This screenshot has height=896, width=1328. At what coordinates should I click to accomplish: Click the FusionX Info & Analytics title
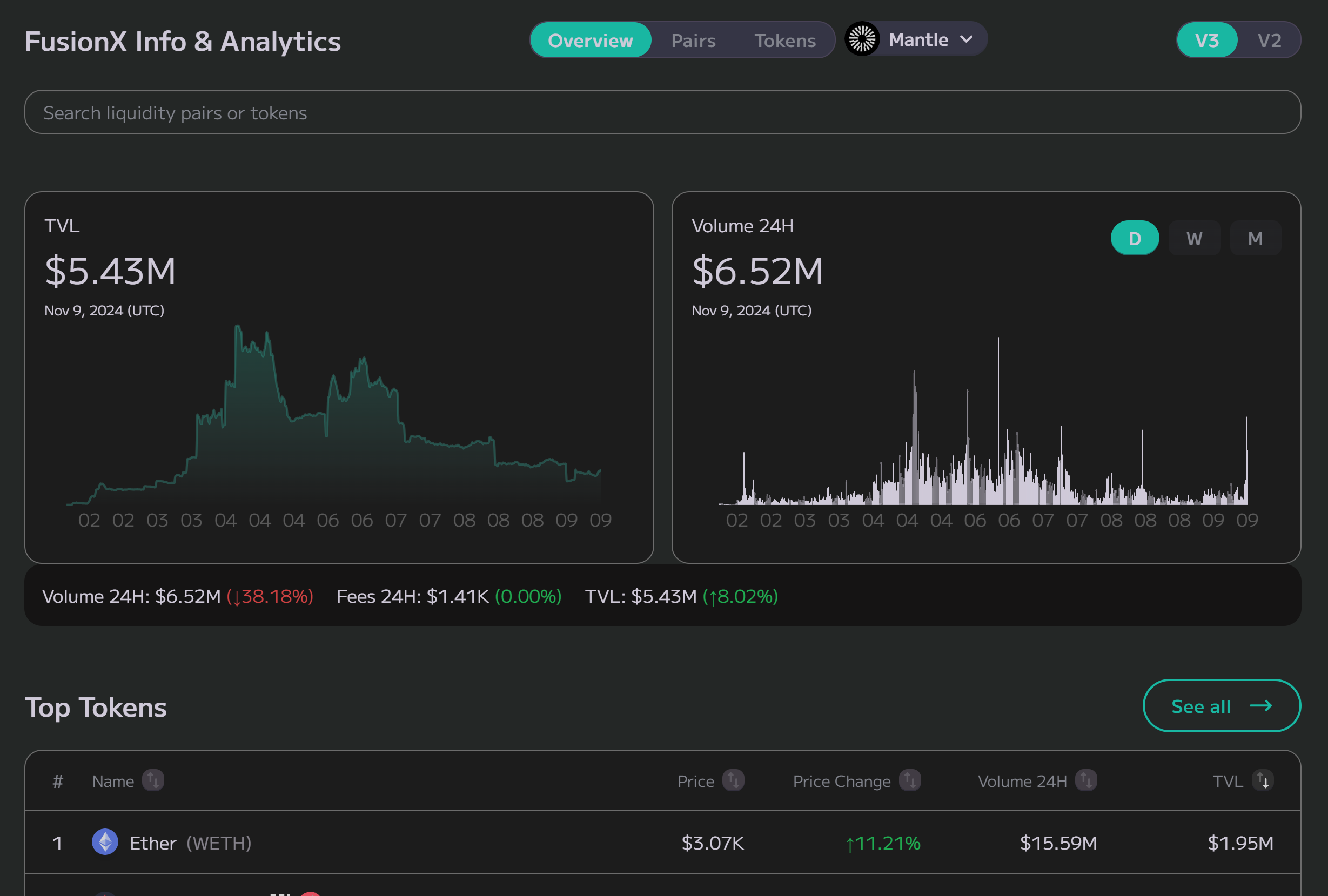(x=182, y=41)
